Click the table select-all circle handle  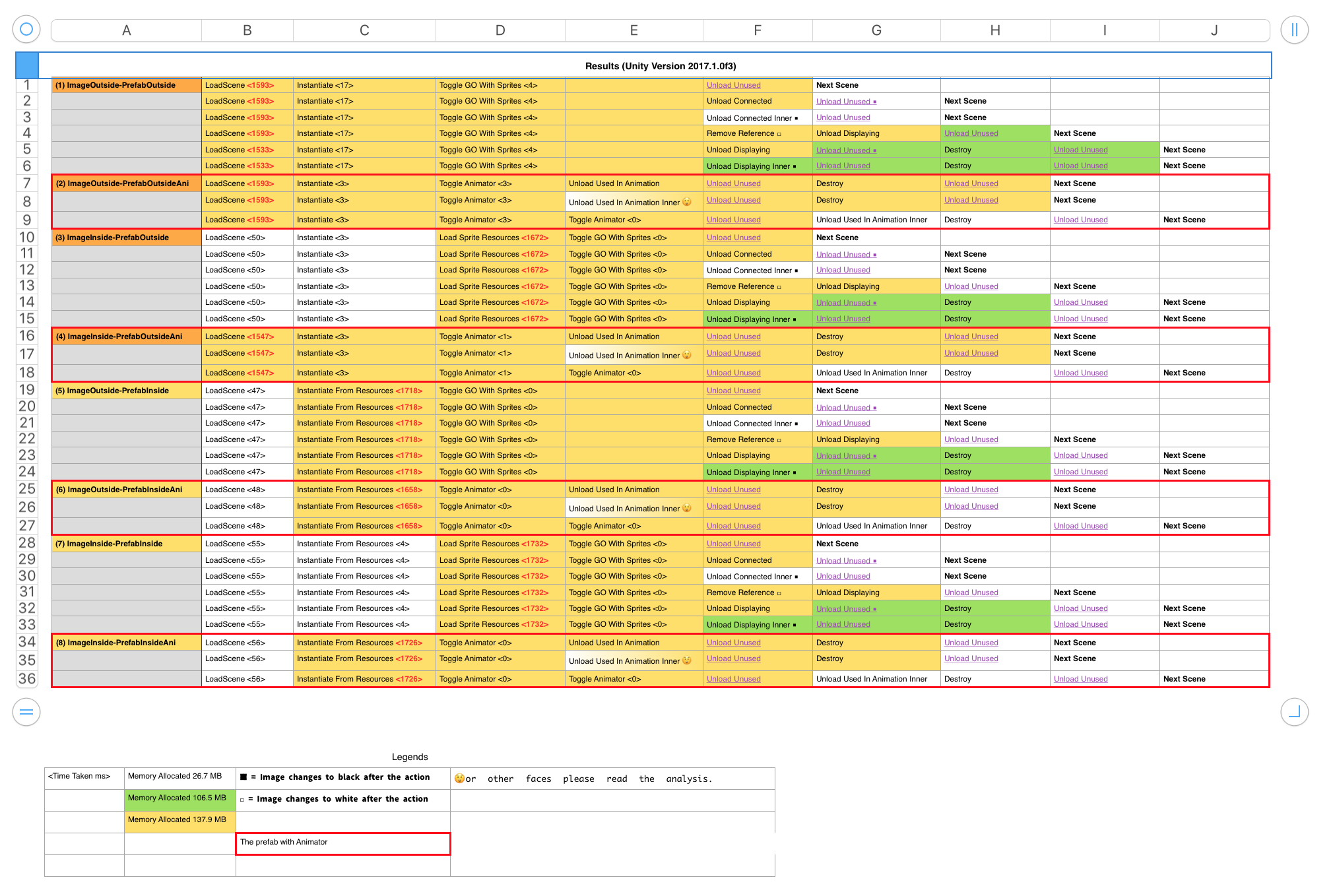26,29
